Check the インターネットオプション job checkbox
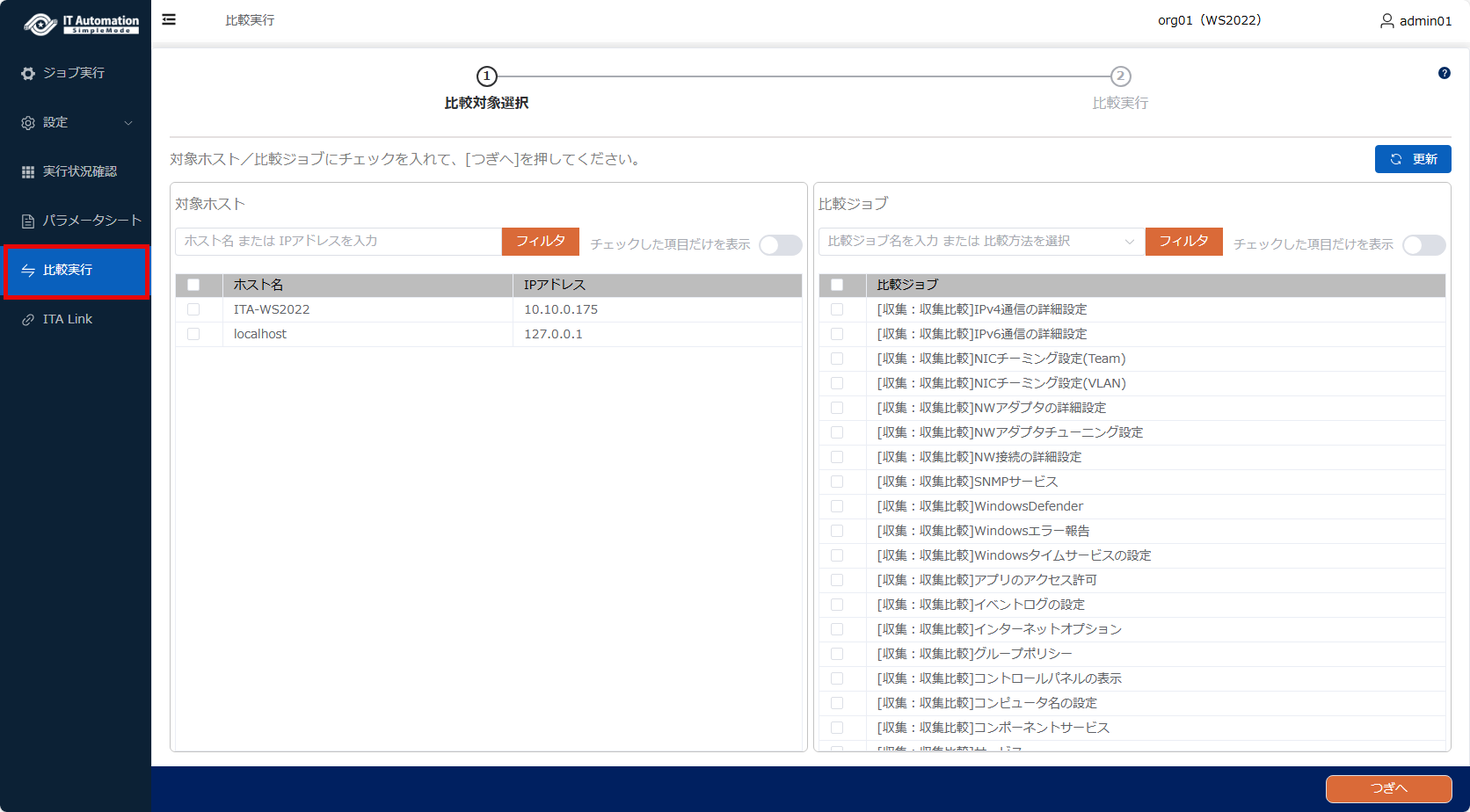The width and height of the screenshot is (1470, 812). [837, 629]
